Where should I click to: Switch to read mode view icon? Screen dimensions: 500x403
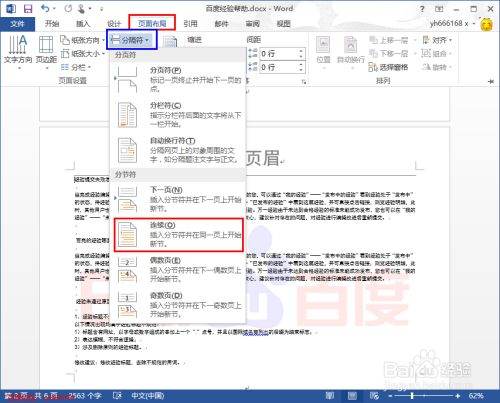330,396
